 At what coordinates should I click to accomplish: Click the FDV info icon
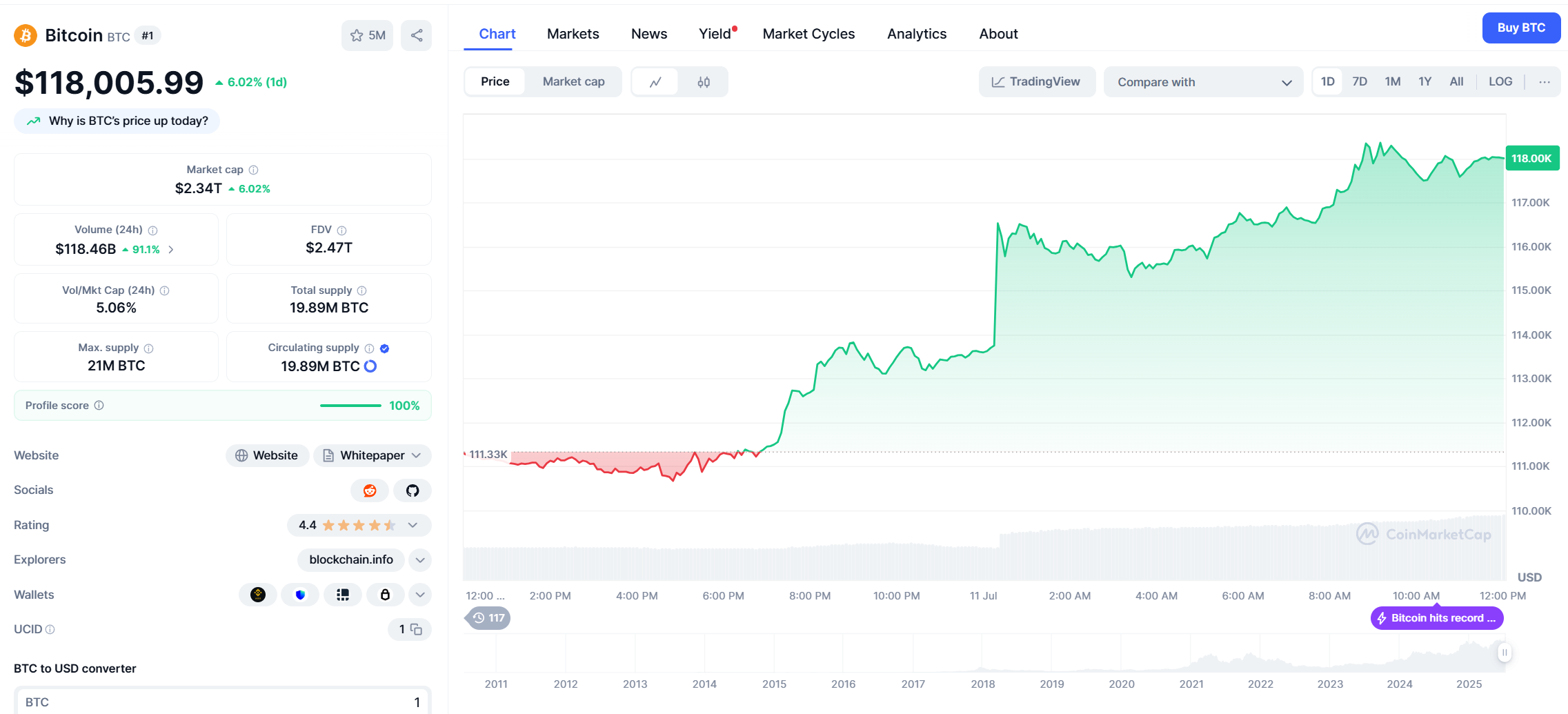(341, 230)
